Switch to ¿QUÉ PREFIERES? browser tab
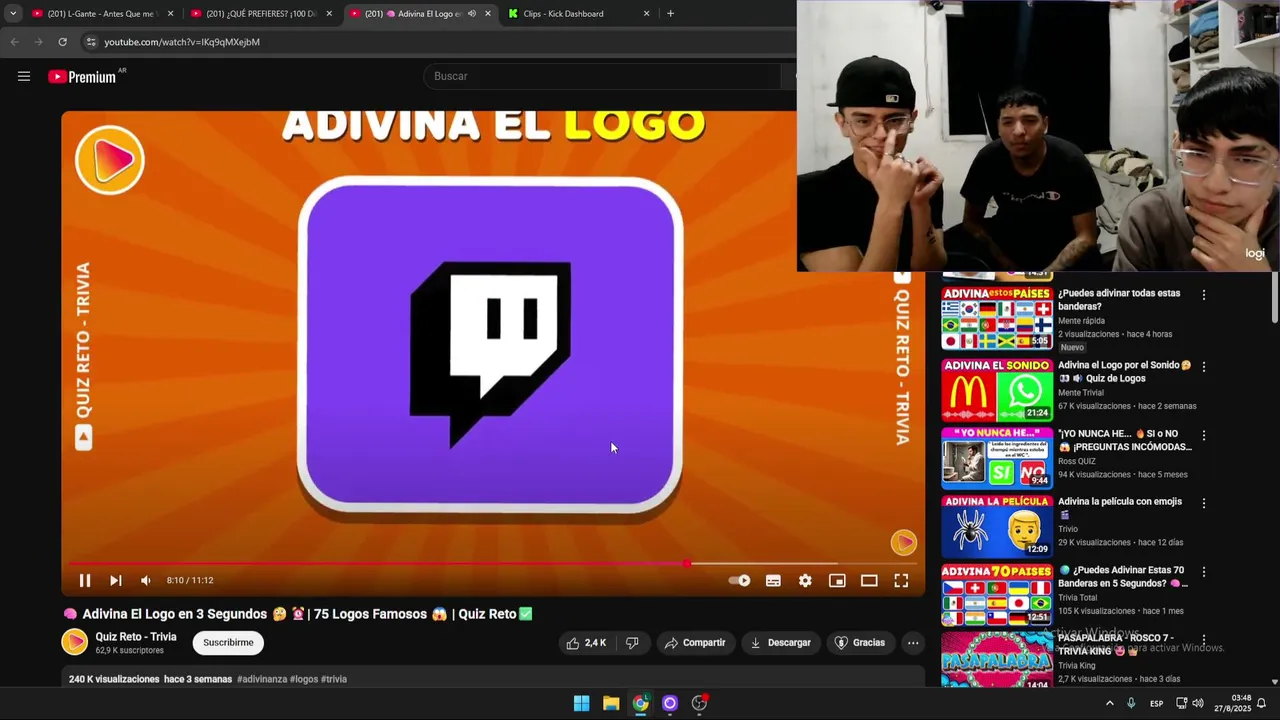The width and height of the screenshot is (1280, 720). click(260, 14)
